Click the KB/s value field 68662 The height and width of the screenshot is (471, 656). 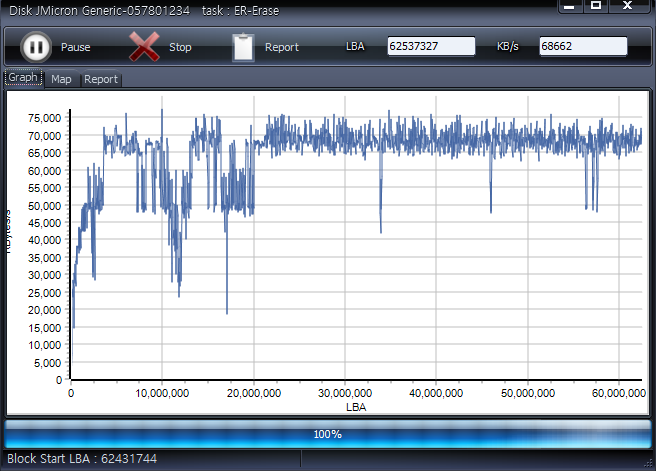583,46
